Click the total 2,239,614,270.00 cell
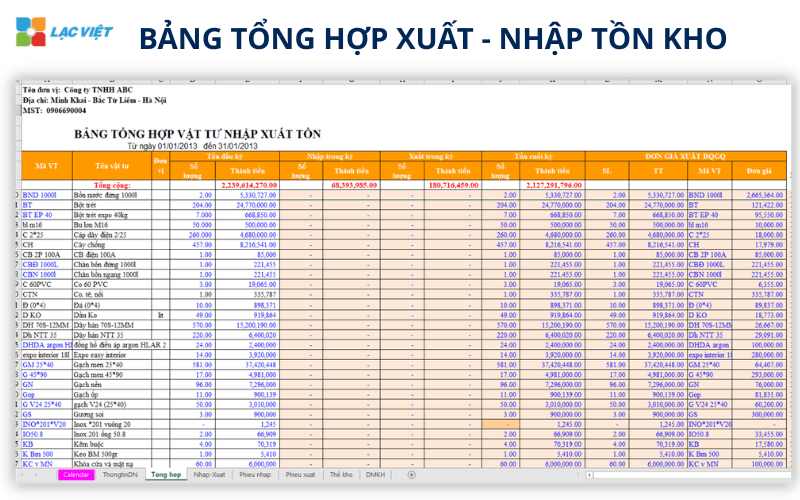Viewport: 800px width, 500px height. pyautogui.click(x=249, y=185)
